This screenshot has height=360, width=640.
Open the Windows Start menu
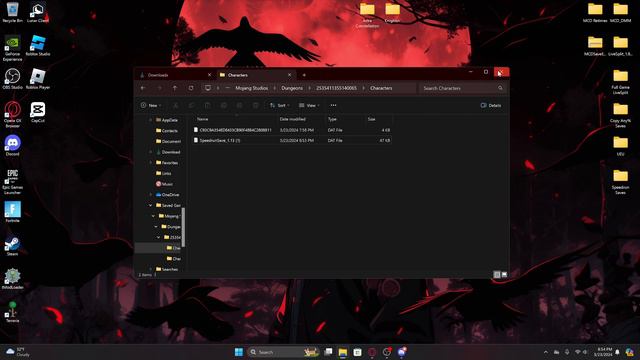(x=239, y=352)
